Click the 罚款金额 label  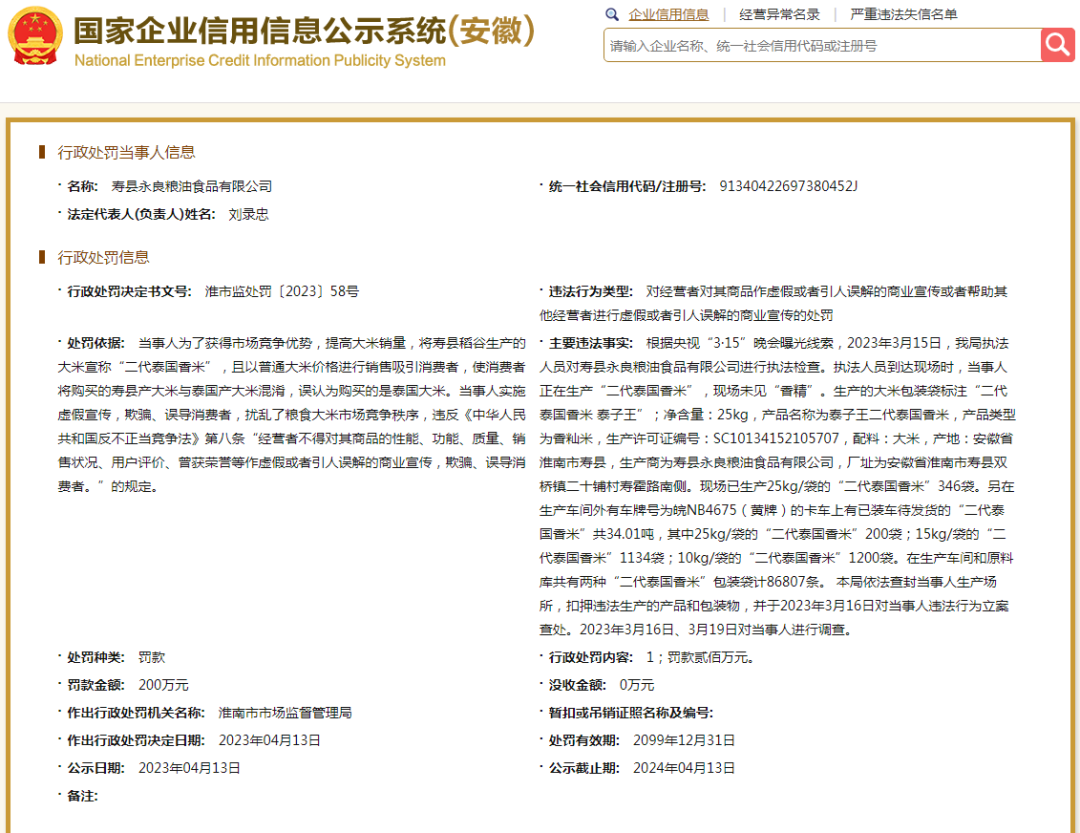click(96, 685)
